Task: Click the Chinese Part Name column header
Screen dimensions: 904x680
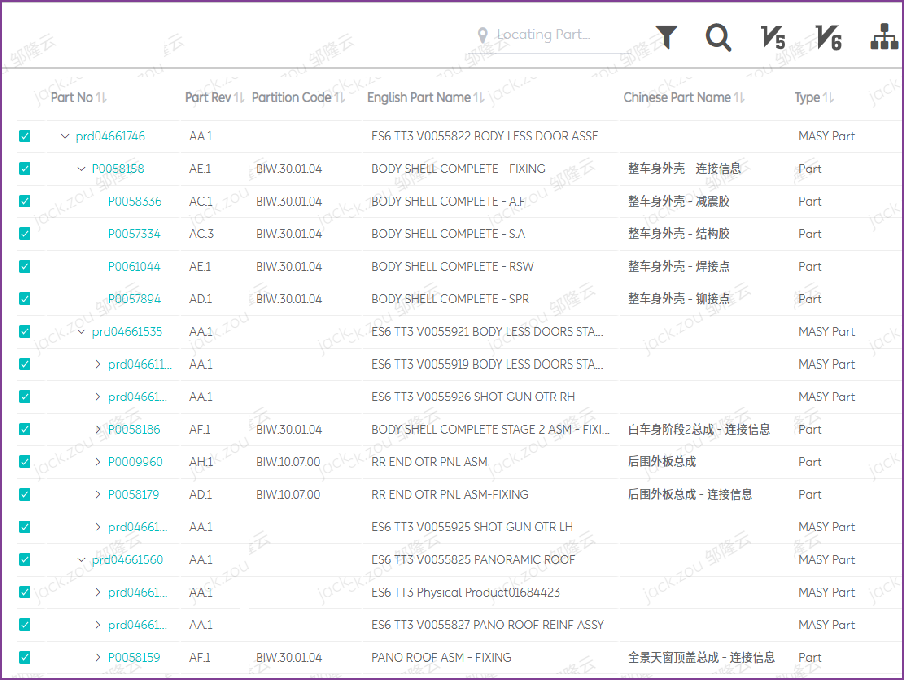Action: tap(676, 98)
